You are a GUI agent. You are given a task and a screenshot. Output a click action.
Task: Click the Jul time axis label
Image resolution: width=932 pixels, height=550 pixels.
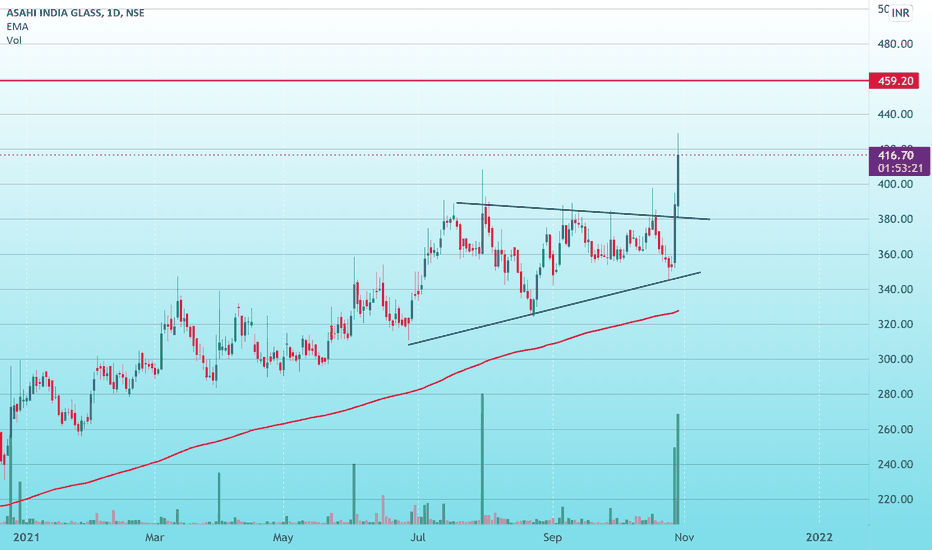pos(418,538)
